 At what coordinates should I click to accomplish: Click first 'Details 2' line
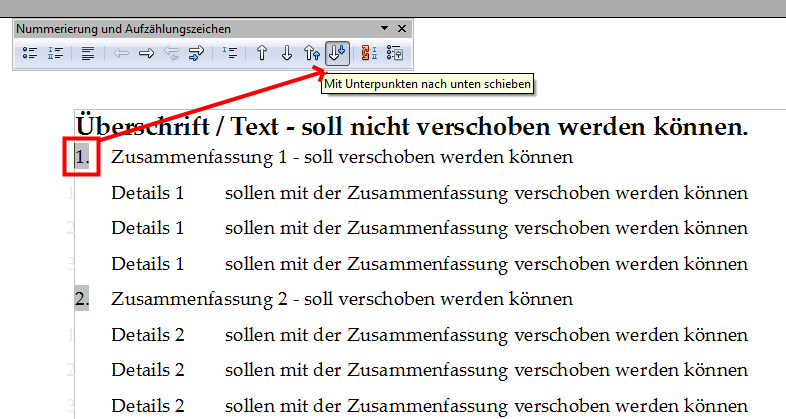(430, 335)
